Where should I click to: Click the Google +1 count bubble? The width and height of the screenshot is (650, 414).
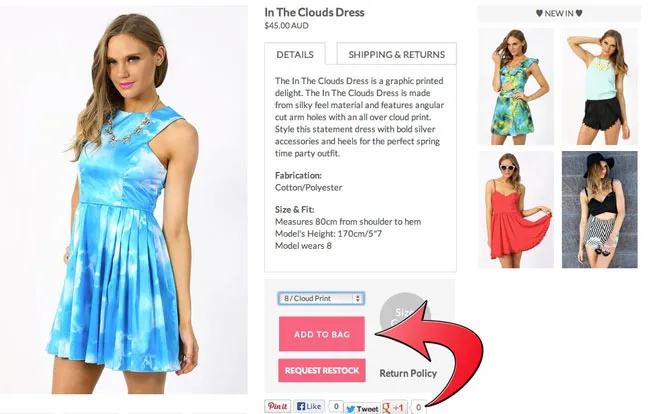coord(418,407)
